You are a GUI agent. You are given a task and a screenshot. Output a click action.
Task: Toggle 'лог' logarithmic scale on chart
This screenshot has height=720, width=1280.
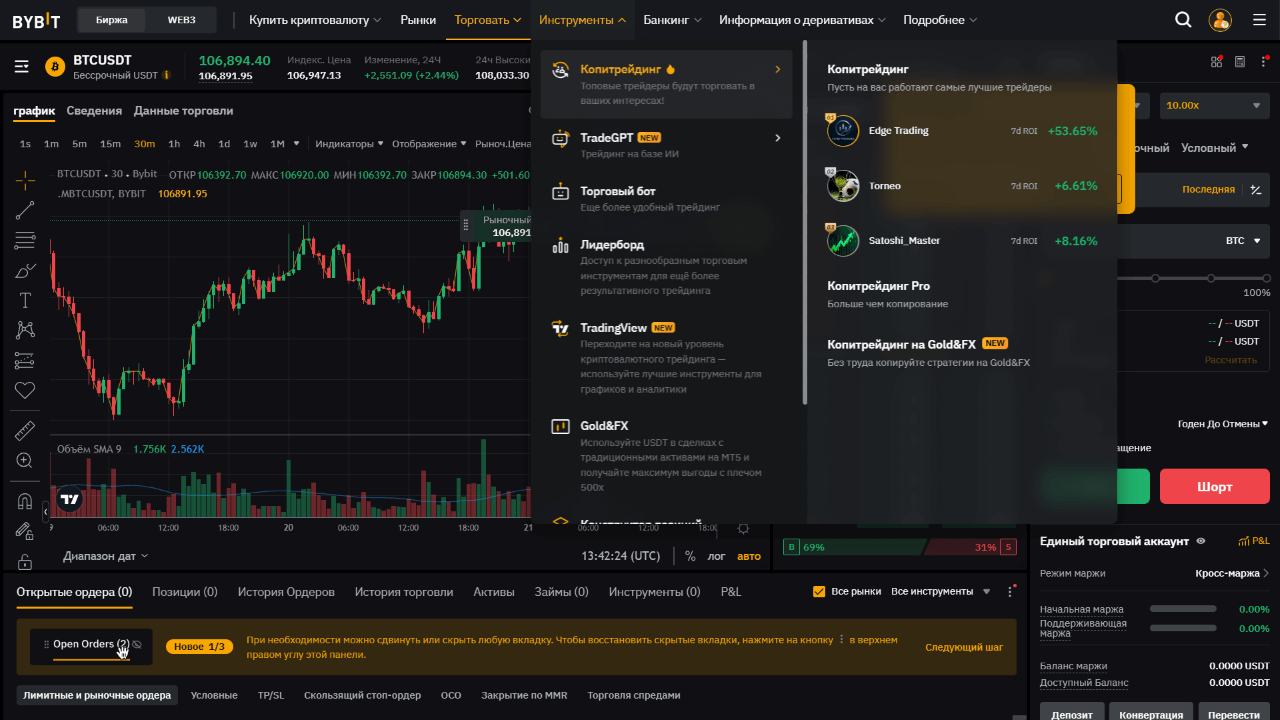click(717, 556)
